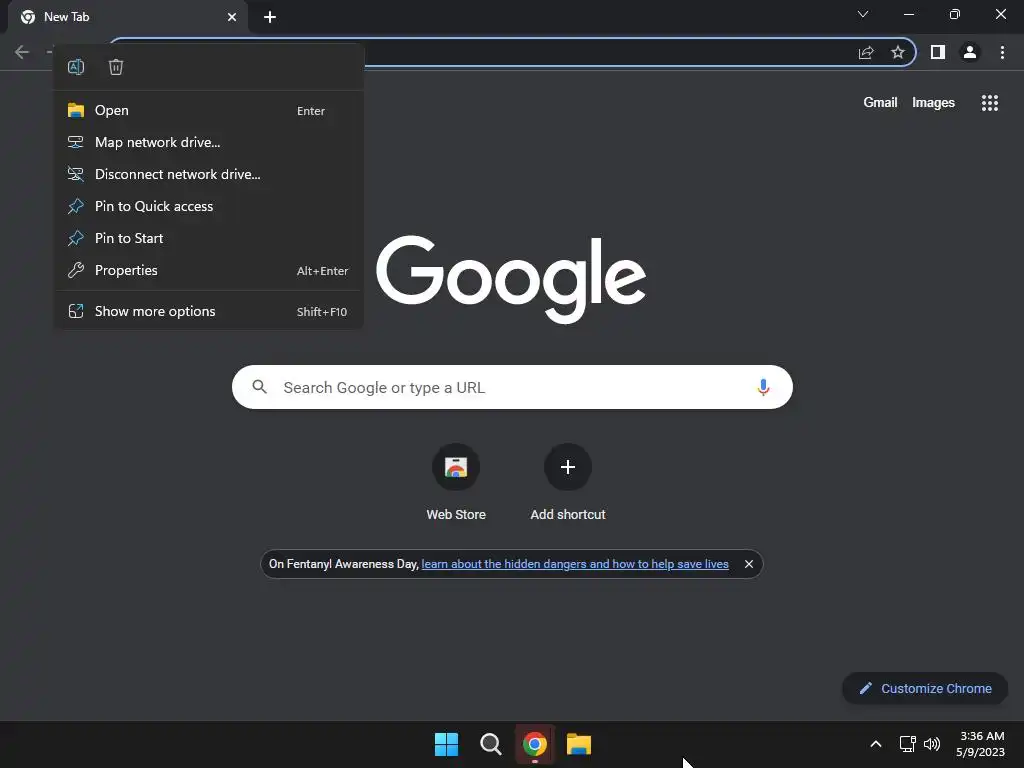This screenshot has height=768, width=1024.
Task: Open the Gmail link
Action: (x=880, y=103)
